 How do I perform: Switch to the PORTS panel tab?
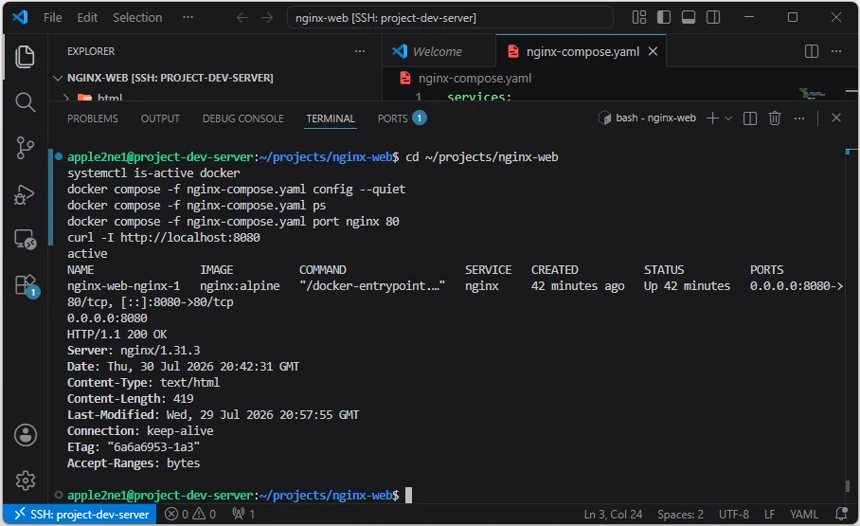click(x=402, y=118)
